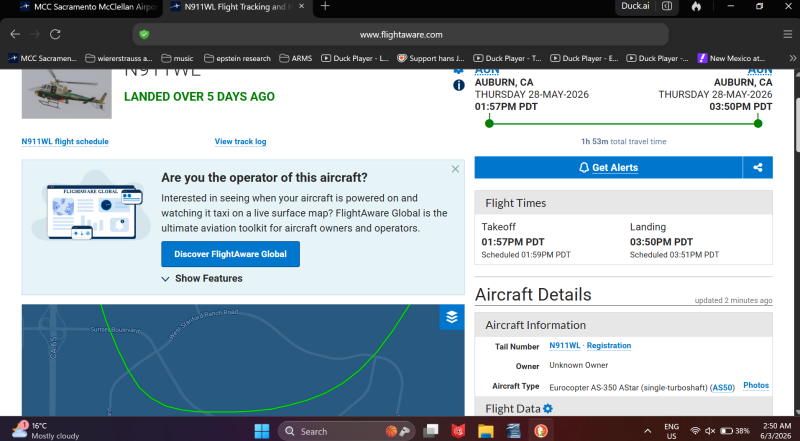Dismiss the operator promo banner
Screen dimensions: 800x441
pyautogui.click(x=455, y=169)
